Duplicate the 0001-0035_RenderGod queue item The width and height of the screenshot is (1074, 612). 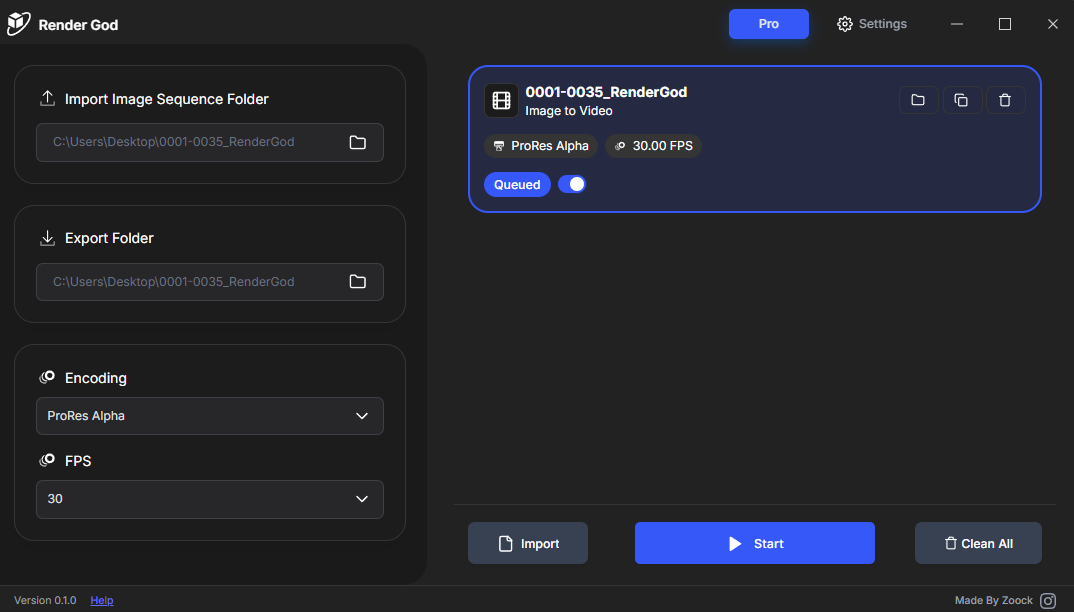[962, 100]
